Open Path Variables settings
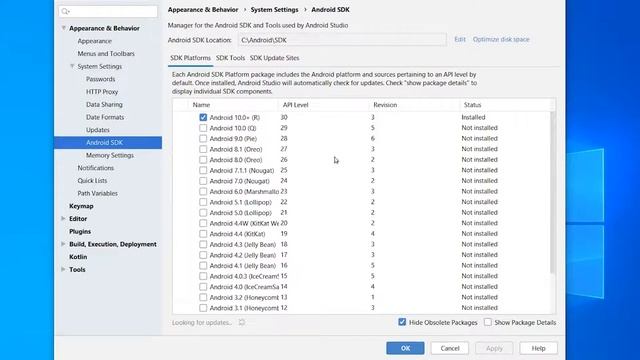Image resolution: width=640 pixels, height=360 pixels. click(98, 193)
